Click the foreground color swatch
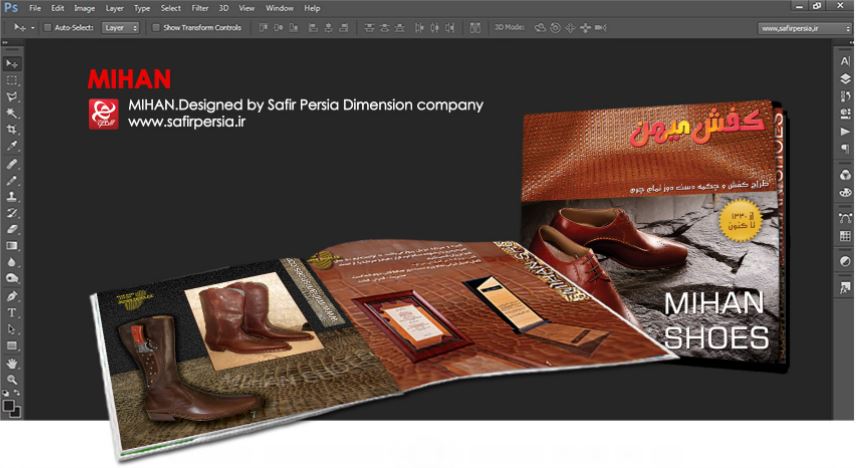Screen dimensions: 856x468 pos(9,405)
